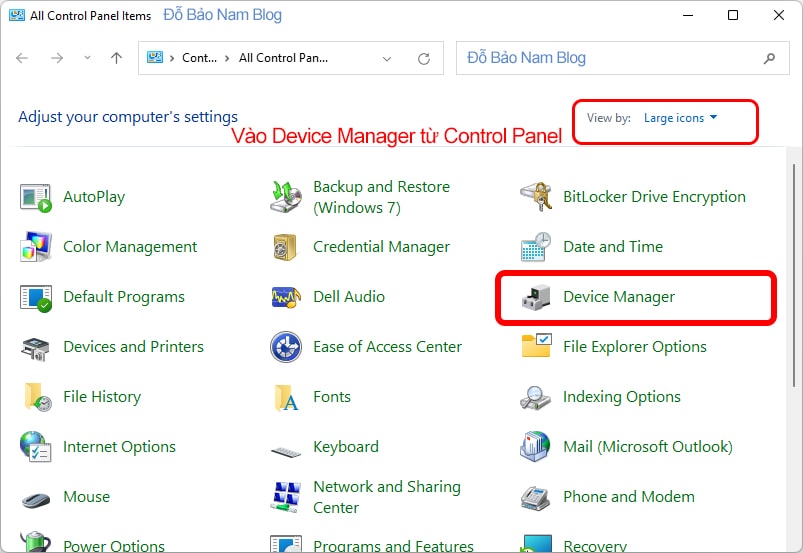Open the Default Programs icon
This screenshot has height=553, width=803.
coord(36,297)
